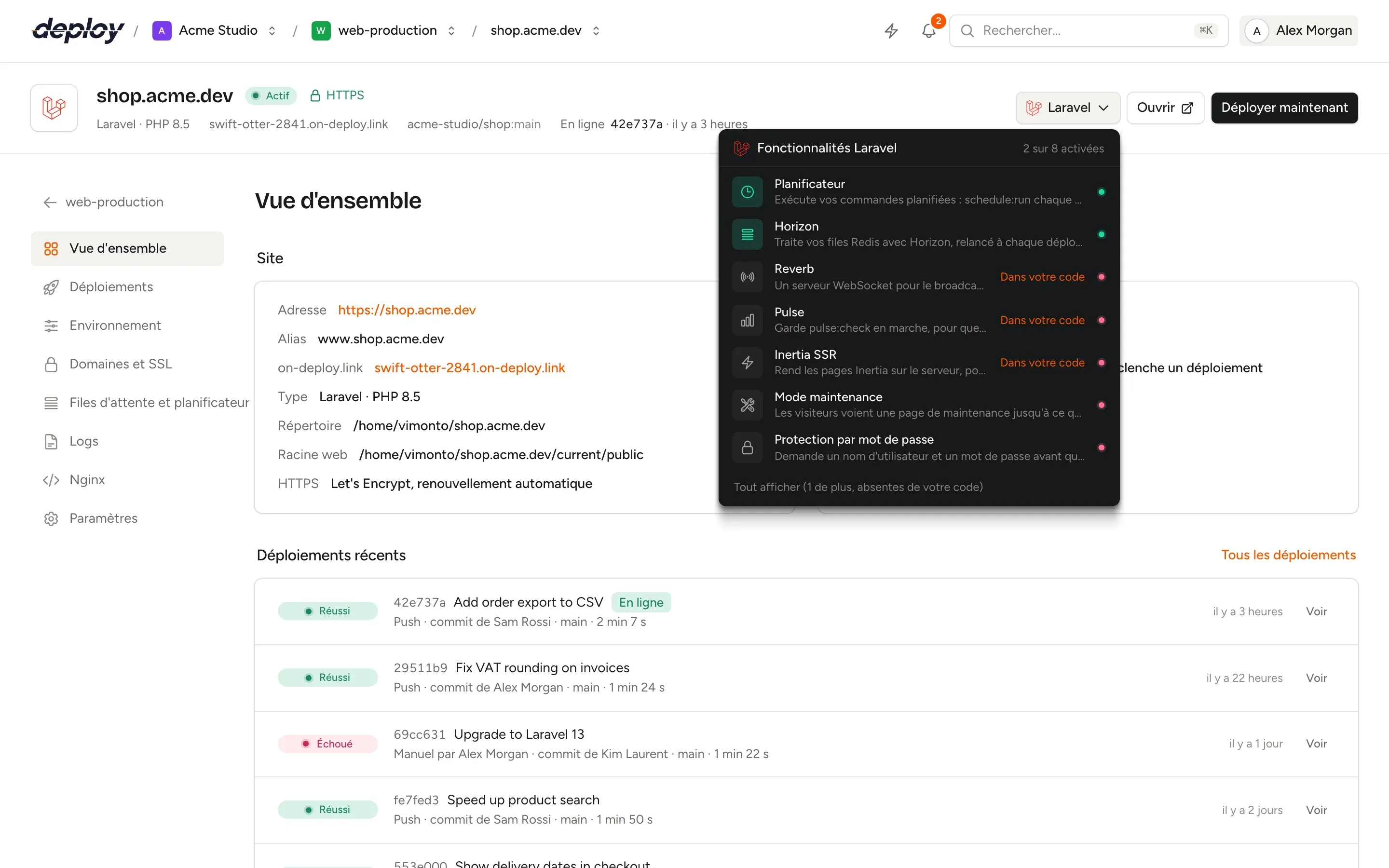Click the Laravel site logo tile
The image size is (1389, 868).
[x=54, y=108]
